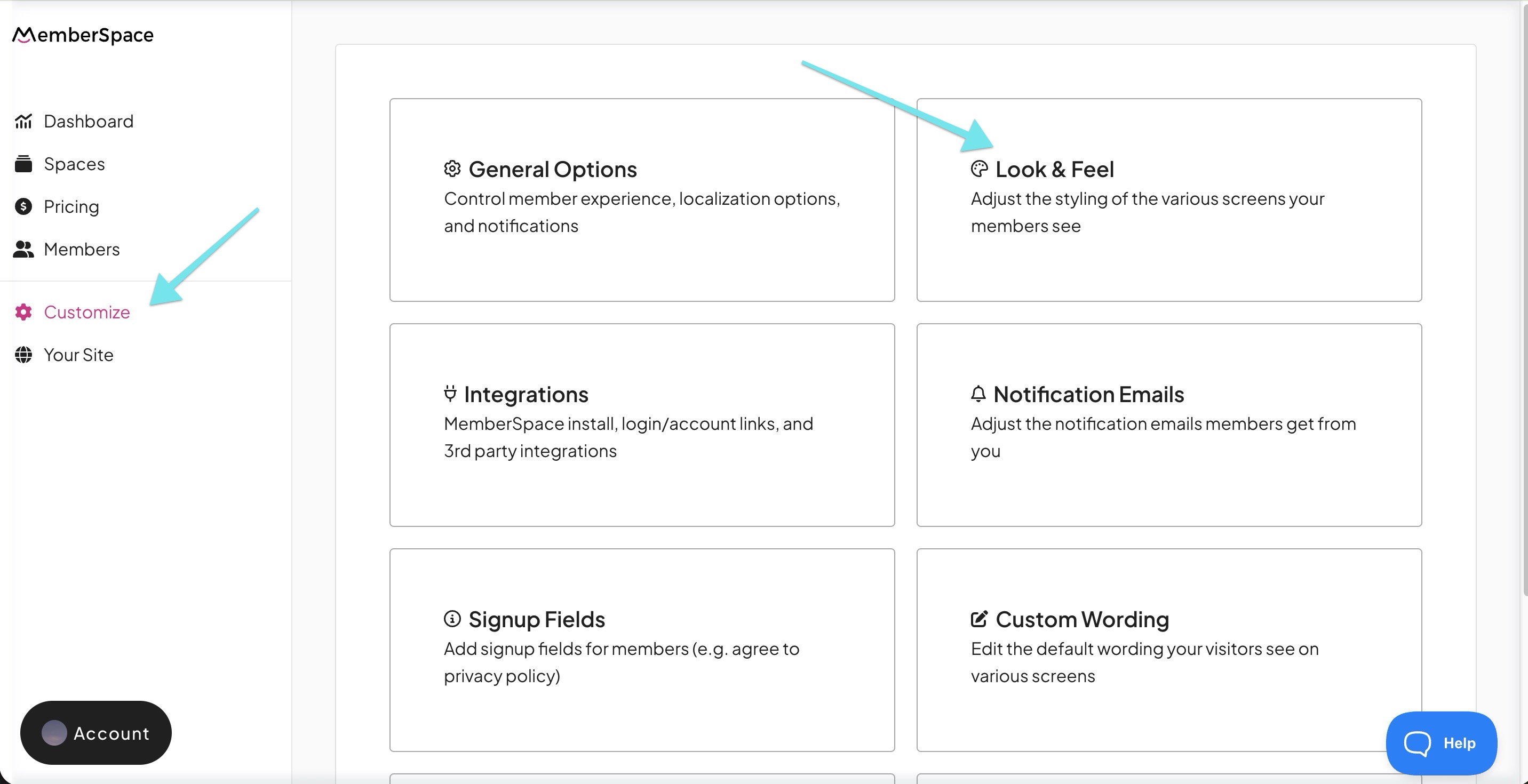1528x784 pixels.
Task: Click the Notification Emails bell icon
Action: (x=978, y=394)
